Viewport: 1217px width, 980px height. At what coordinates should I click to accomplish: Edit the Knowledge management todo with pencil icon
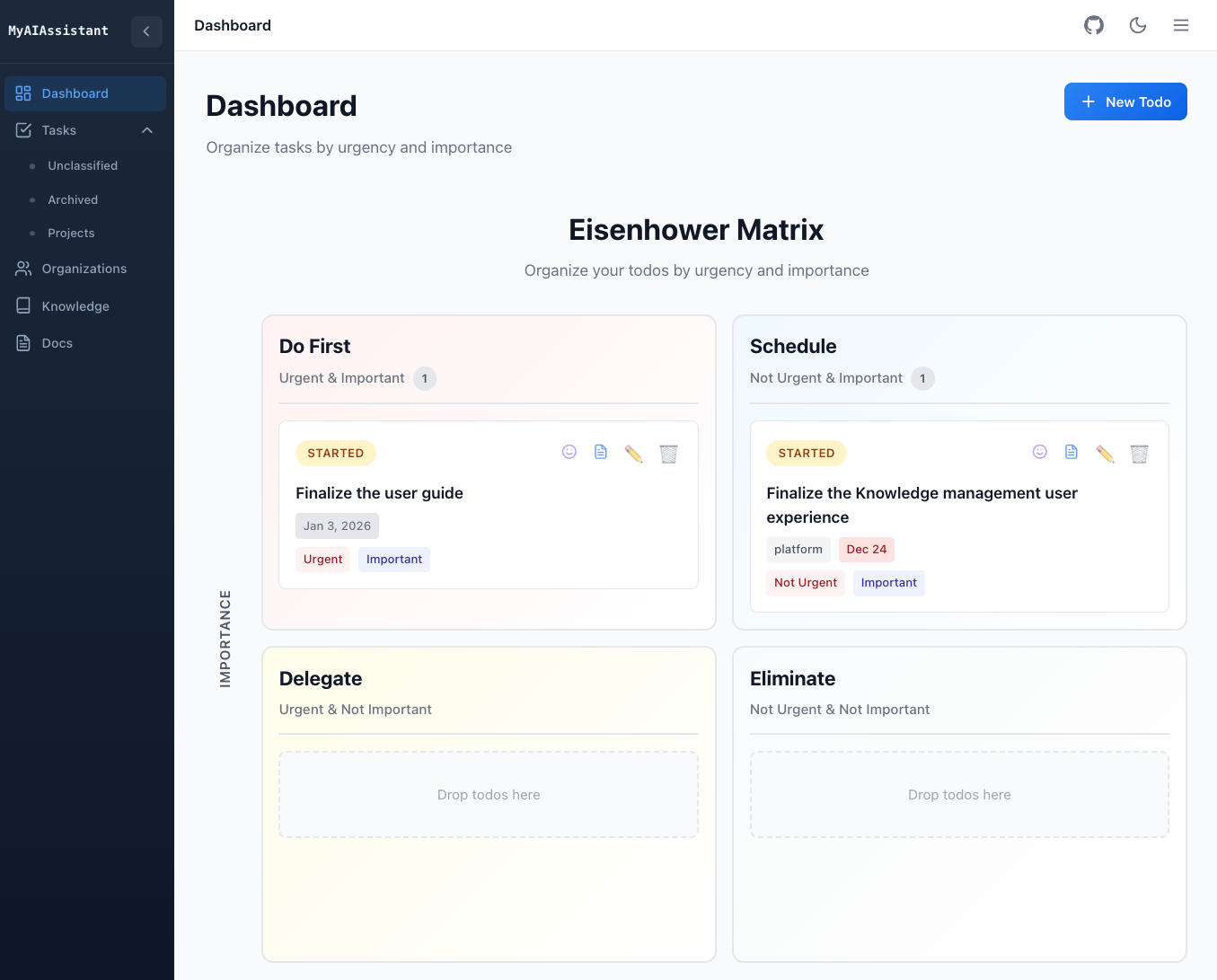[x=1105, y=454]
